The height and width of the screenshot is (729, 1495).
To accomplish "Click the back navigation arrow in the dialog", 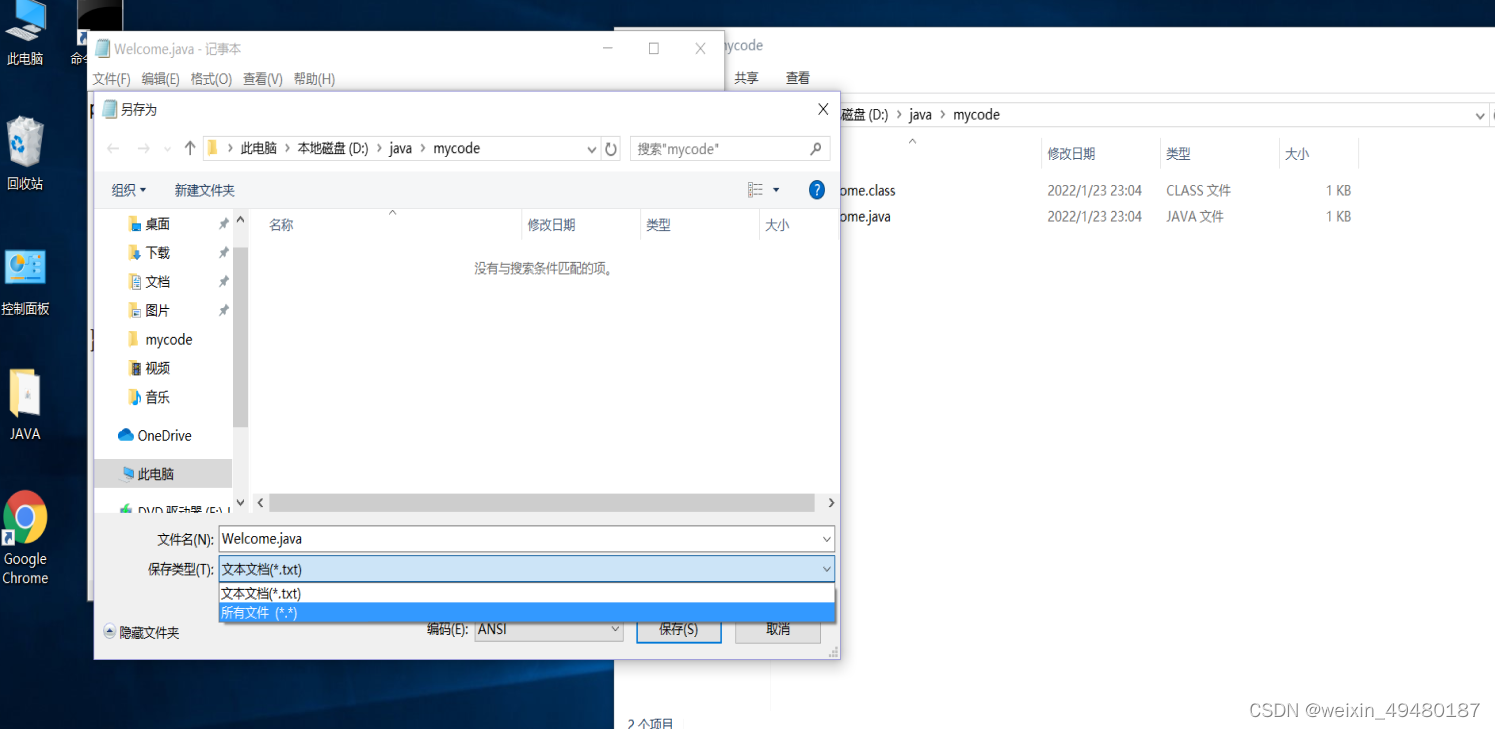I will pyautogui.click(x=114, y=147).
